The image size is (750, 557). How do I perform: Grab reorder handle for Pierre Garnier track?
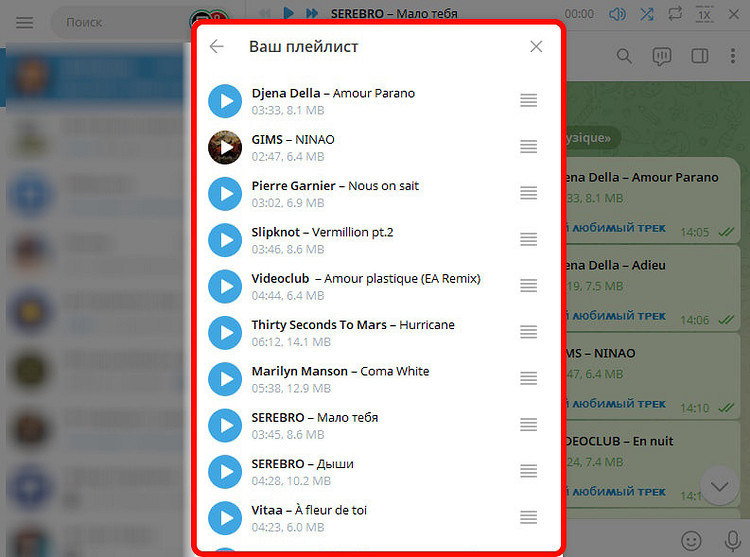[x=529, y=193]
